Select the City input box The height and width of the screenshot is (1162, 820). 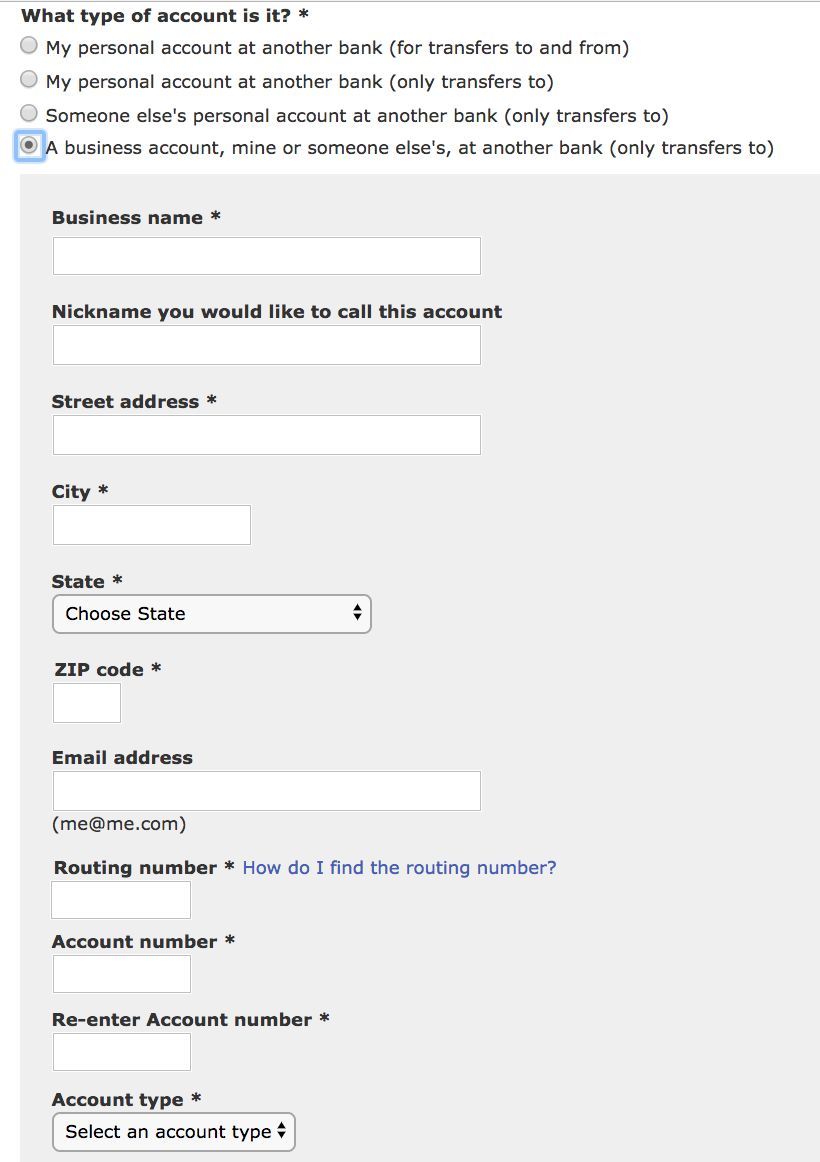(x=151, y=525)
